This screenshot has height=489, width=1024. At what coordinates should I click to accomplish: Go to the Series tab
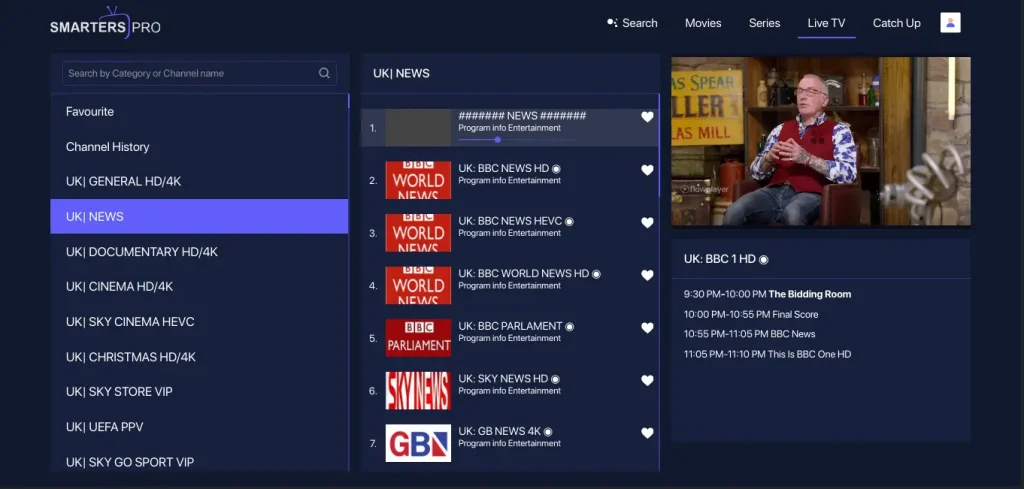pyautogui.click(x=764, y=23)
